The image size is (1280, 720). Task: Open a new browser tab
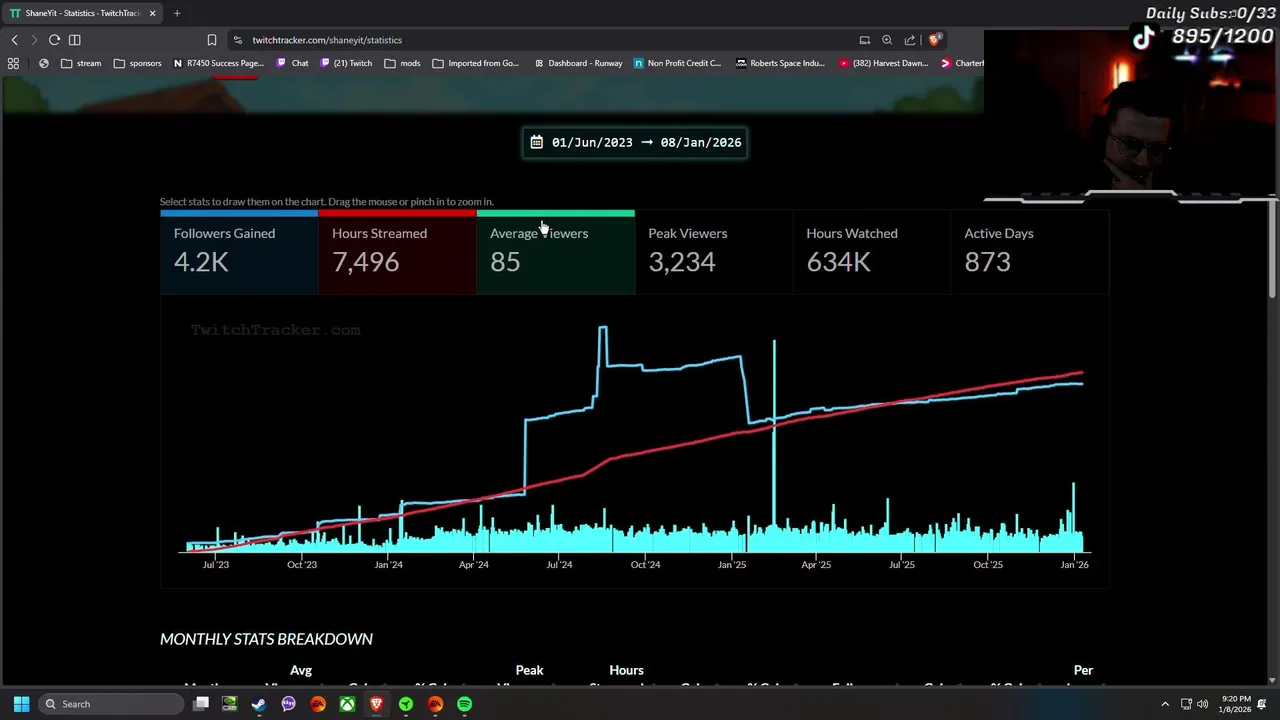[x=177, y=13]
